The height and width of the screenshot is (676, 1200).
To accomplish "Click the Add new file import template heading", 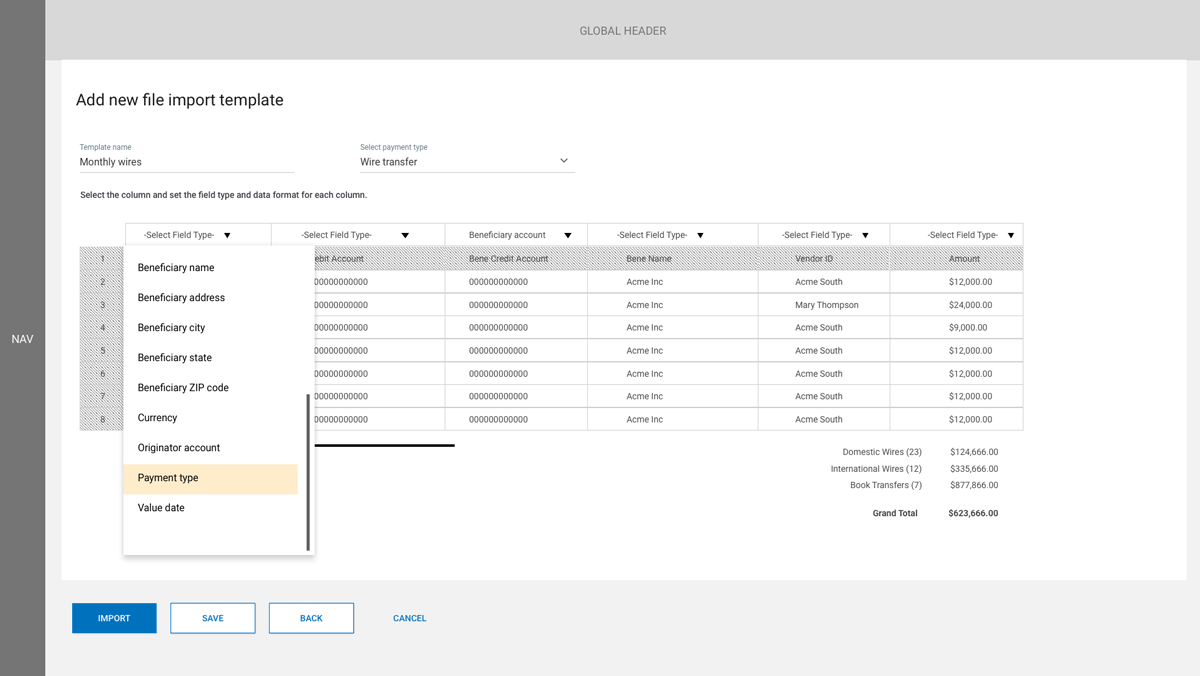I will [x=180, y=100].
